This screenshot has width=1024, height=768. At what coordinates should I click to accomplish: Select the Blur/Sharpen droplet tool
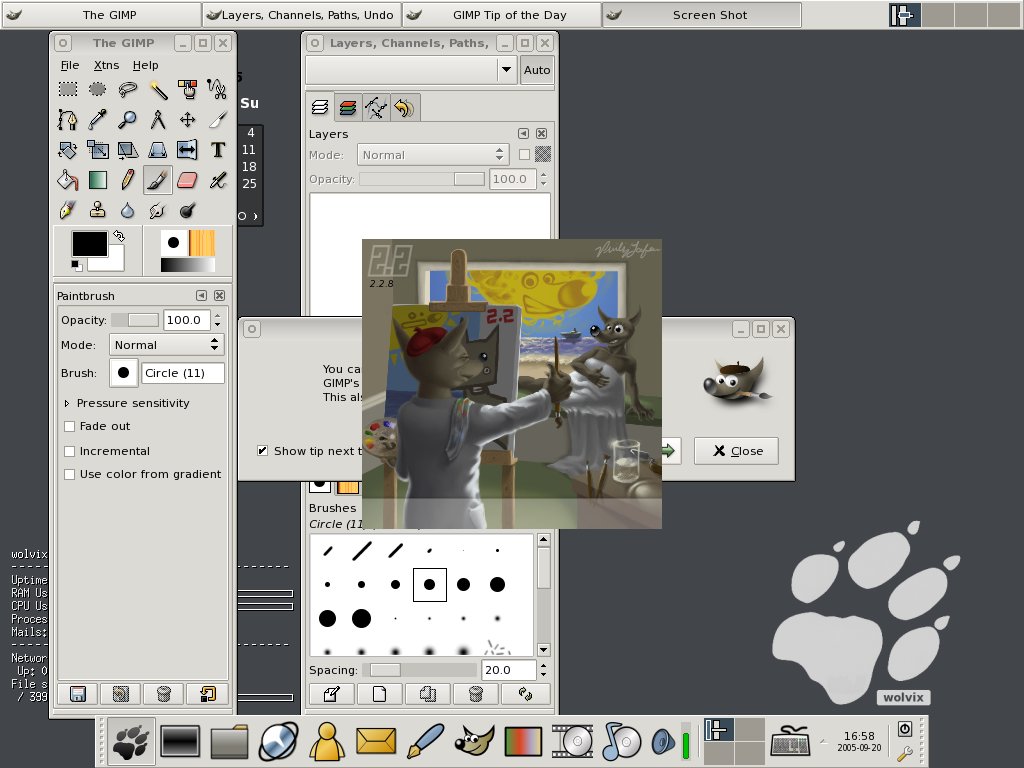point(127,210)
